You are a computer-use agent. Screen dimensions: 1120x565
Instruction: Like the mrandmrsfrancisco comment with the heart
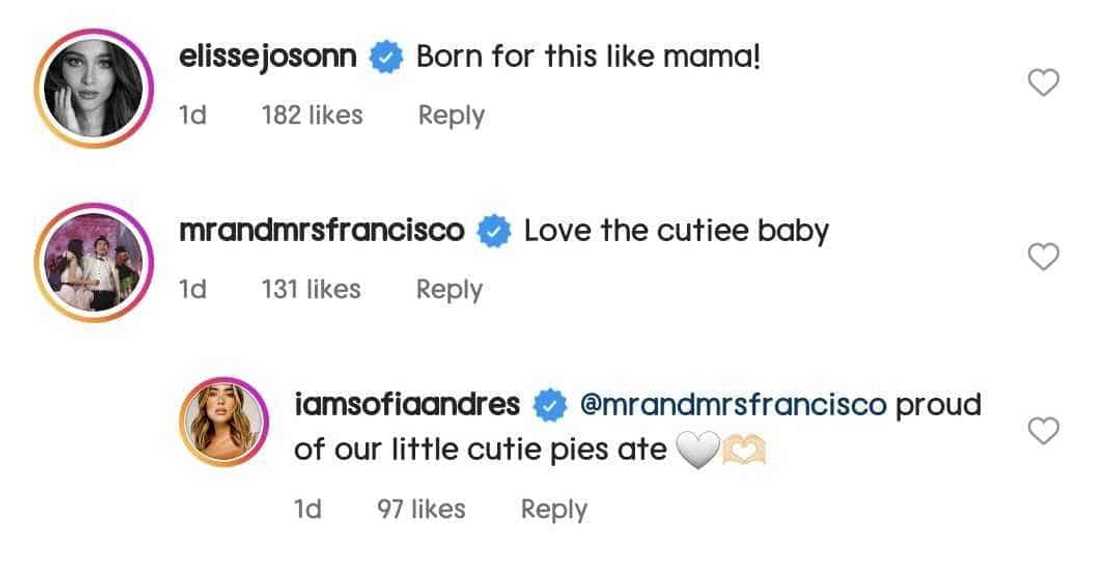click(1044, 258)
